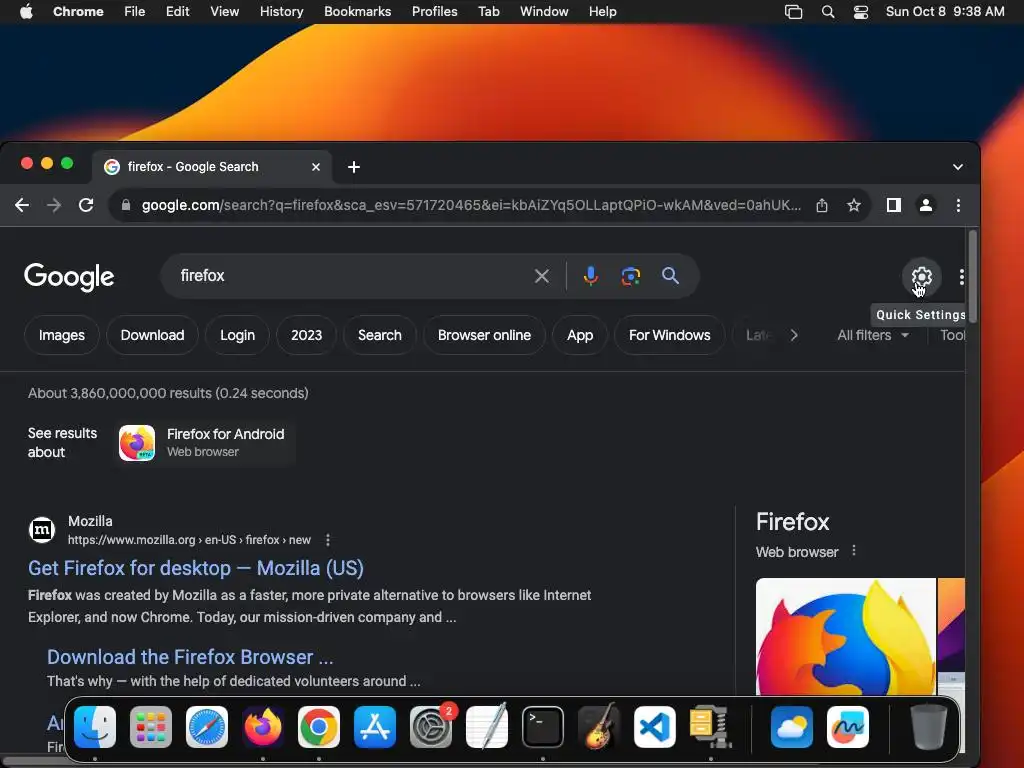Image resolution: width=1024 pixels, height=768 pixels.
Task: Open Archive Utility zipper icon in dock
Action: 711,726
